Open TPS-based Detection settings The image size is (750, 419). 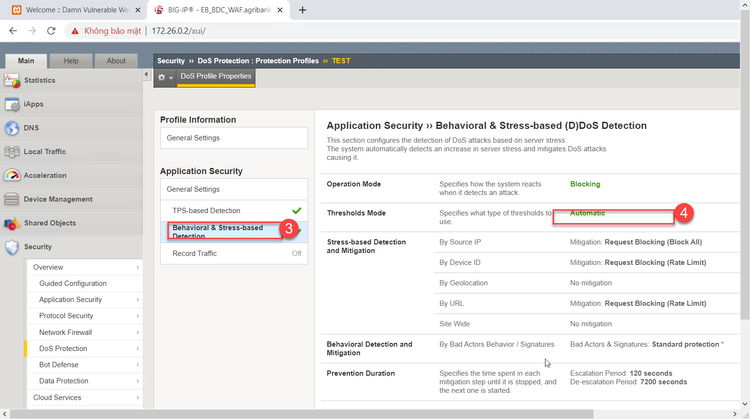(x=206, y=211)
